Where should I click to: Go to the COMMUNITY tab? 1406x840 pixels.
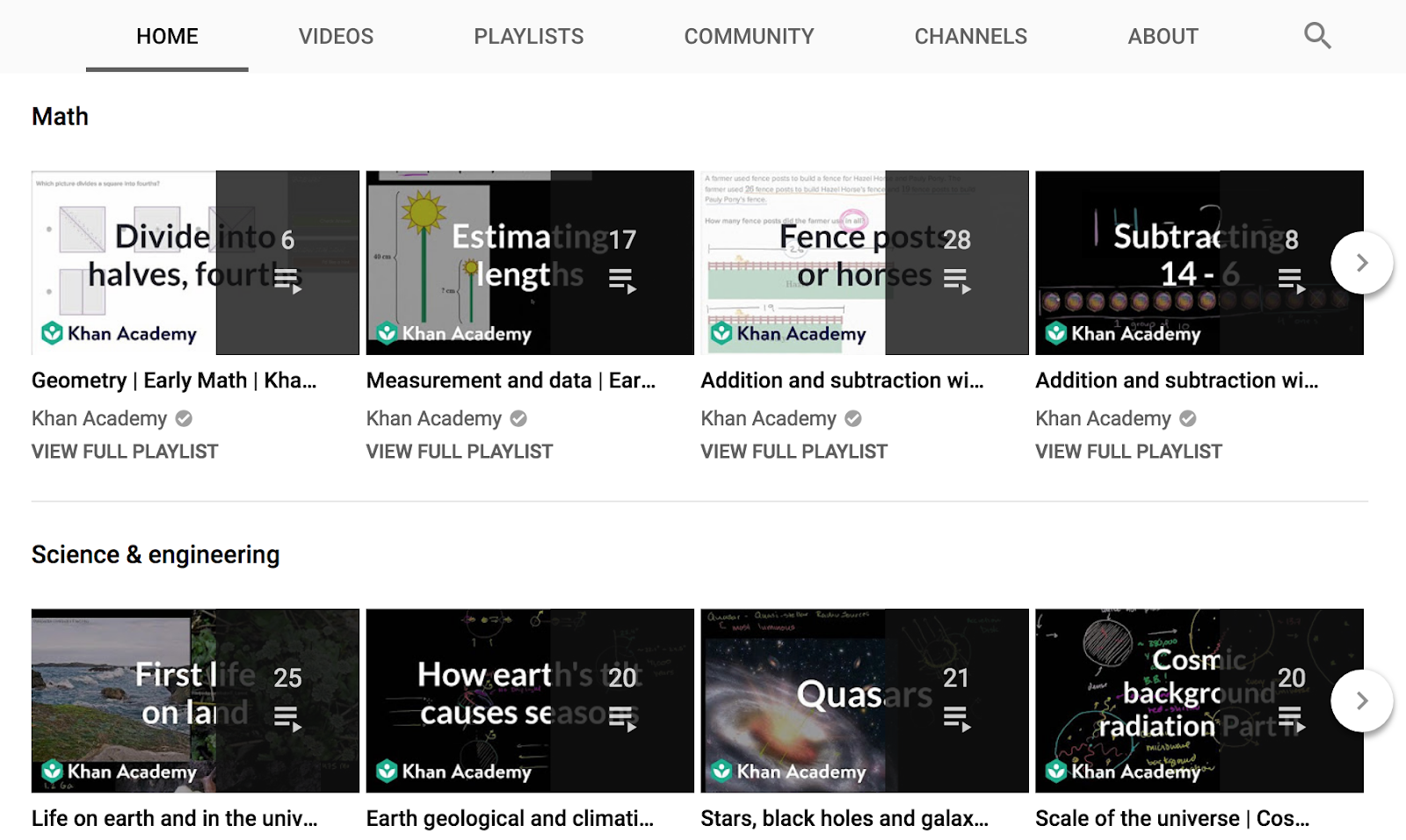(750, 36)
